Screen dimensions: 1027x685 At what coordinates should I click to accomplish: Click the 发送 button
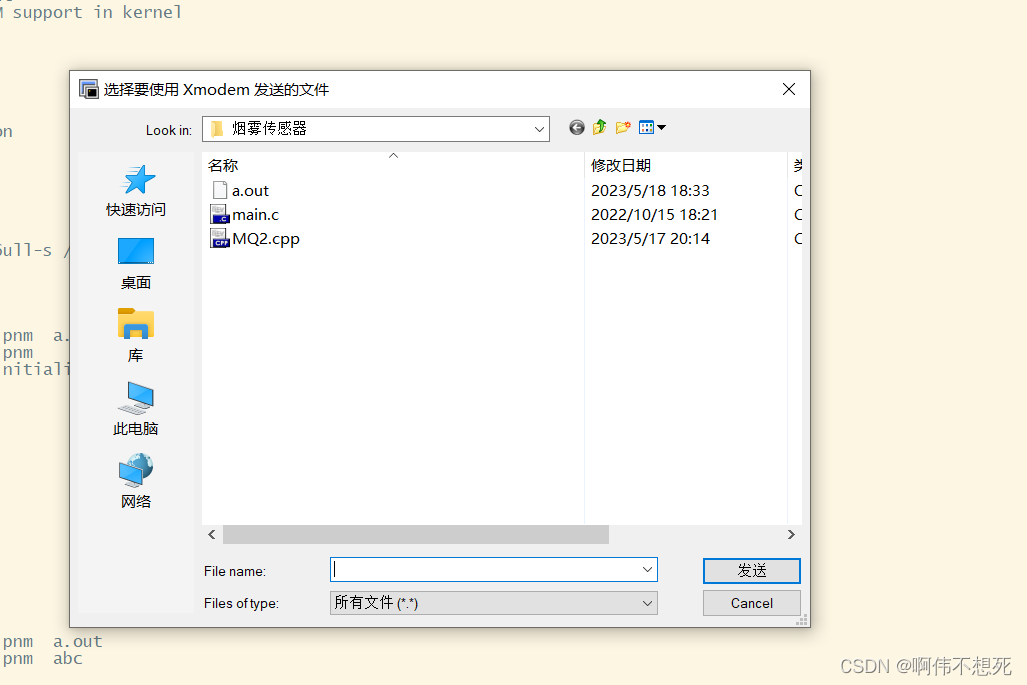pyautogui.click(x=751, y=570)
